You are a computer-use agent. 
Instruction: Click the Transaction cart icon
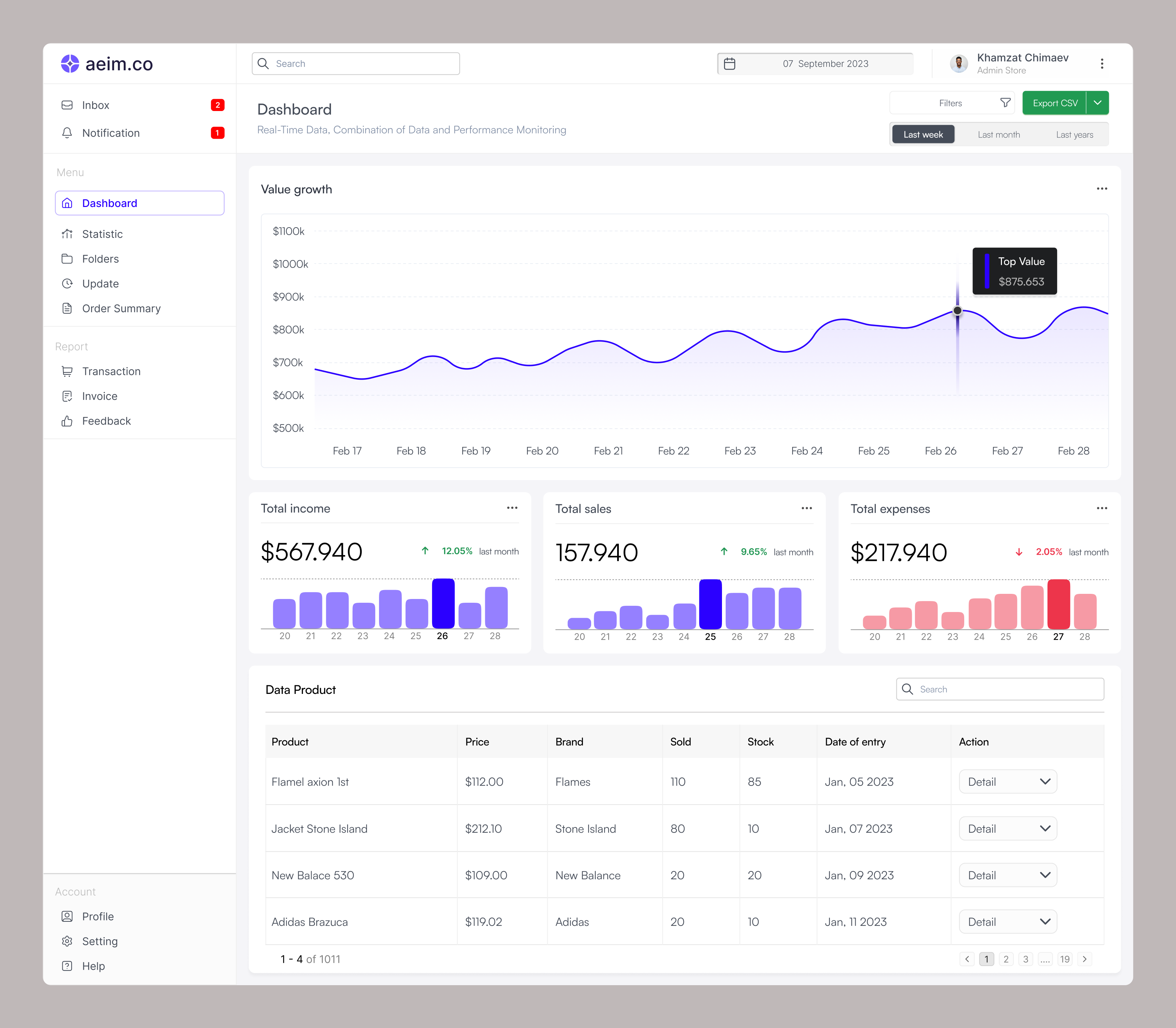click(x=67, y=371)
